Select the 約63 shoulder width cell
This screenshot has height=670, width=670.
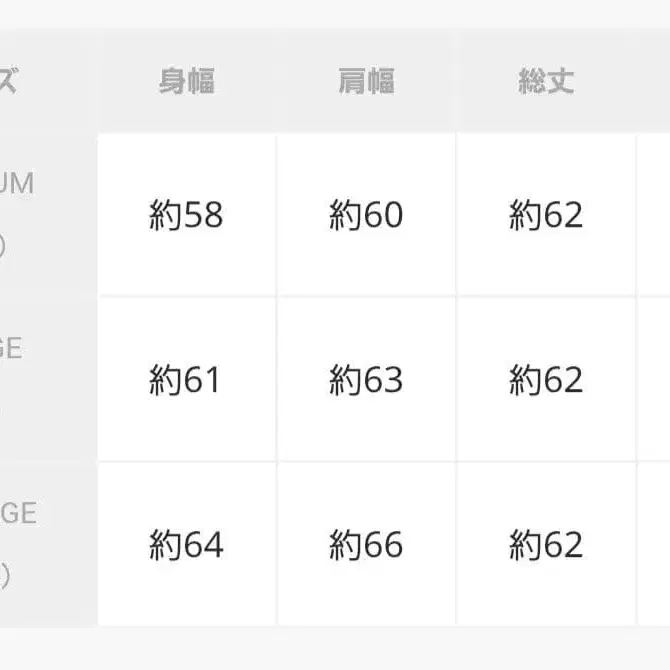click(366, 380)
